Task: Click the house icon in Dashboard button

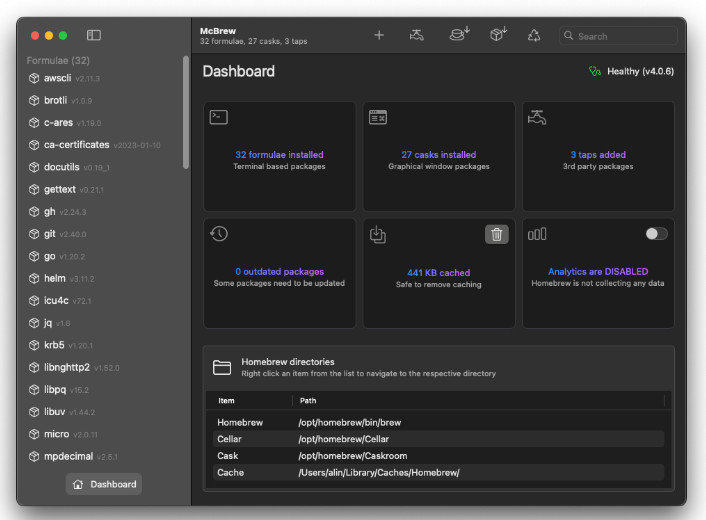Action: coord(78,484)
